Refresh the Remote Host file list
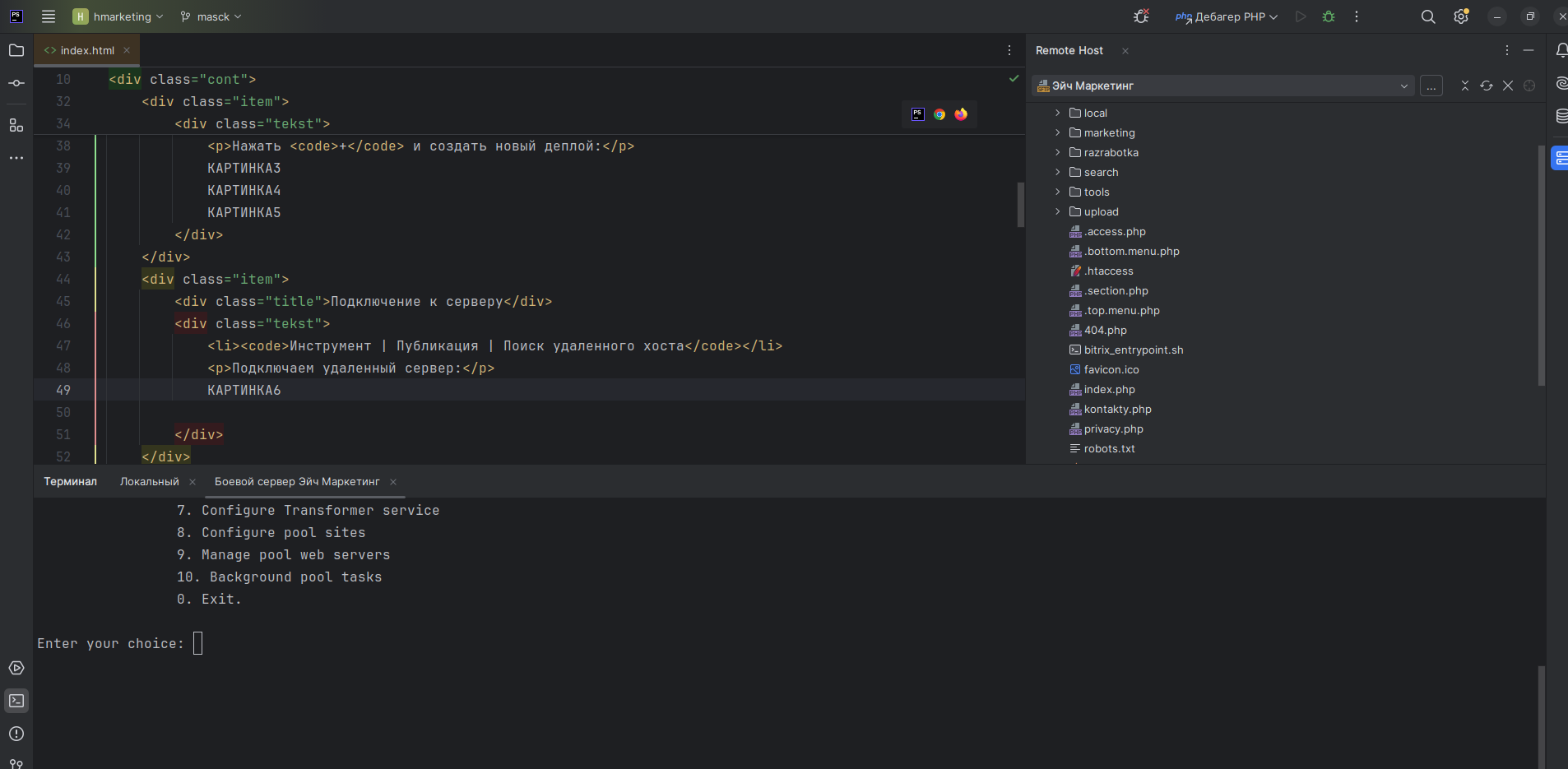Viewport: 1568px width, 769px height. click(1487, 86)
